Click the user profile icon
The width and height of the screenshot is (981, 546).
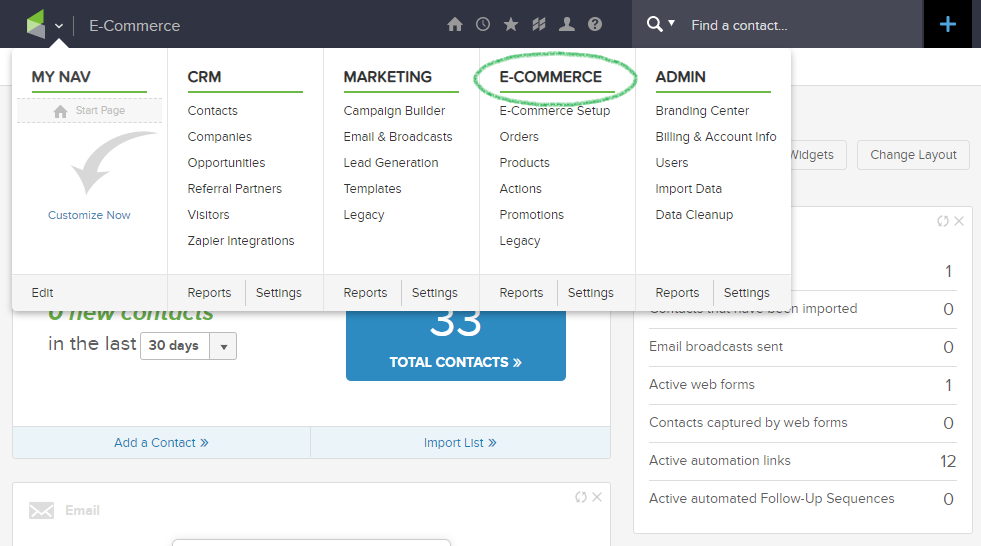point(567,24)
